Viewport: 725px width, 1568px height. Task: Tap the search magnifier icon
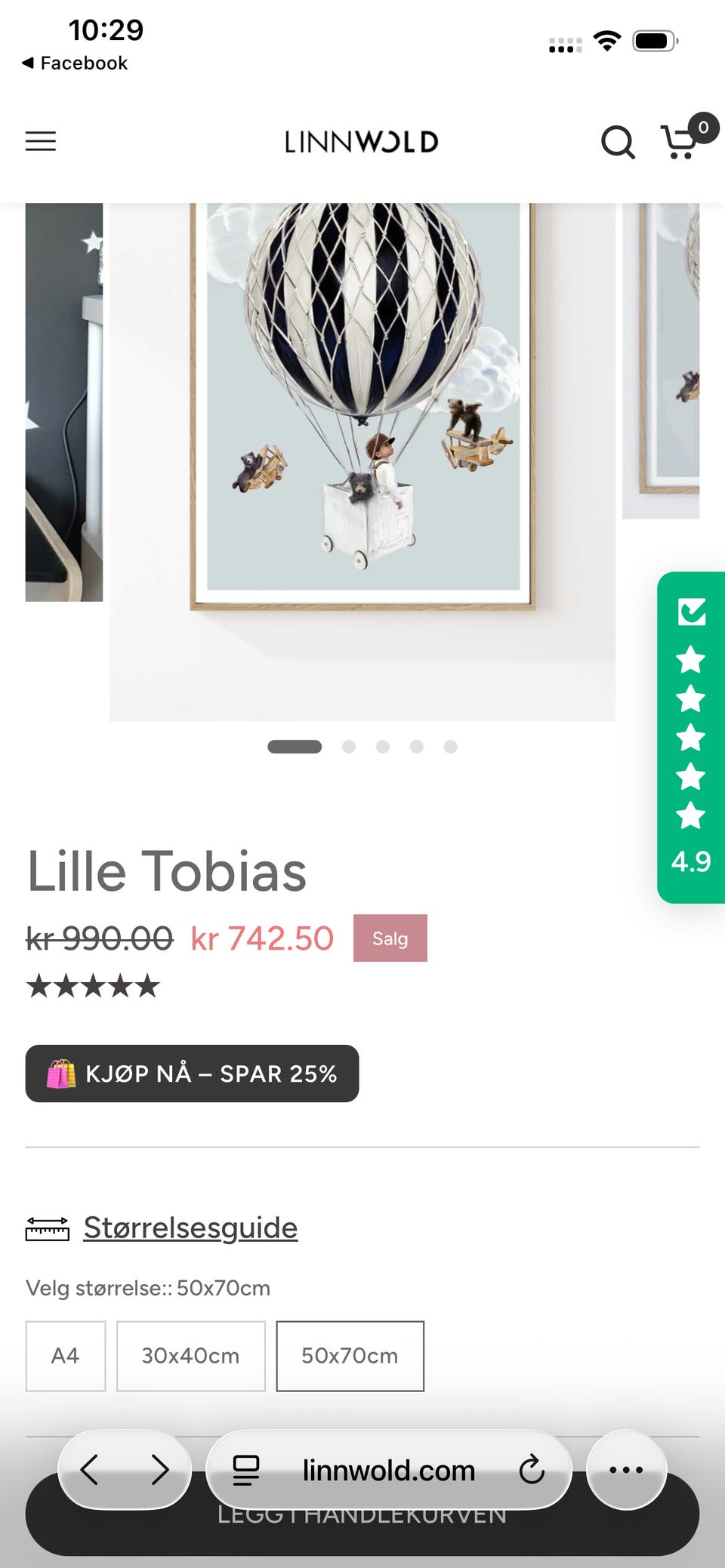617,141
